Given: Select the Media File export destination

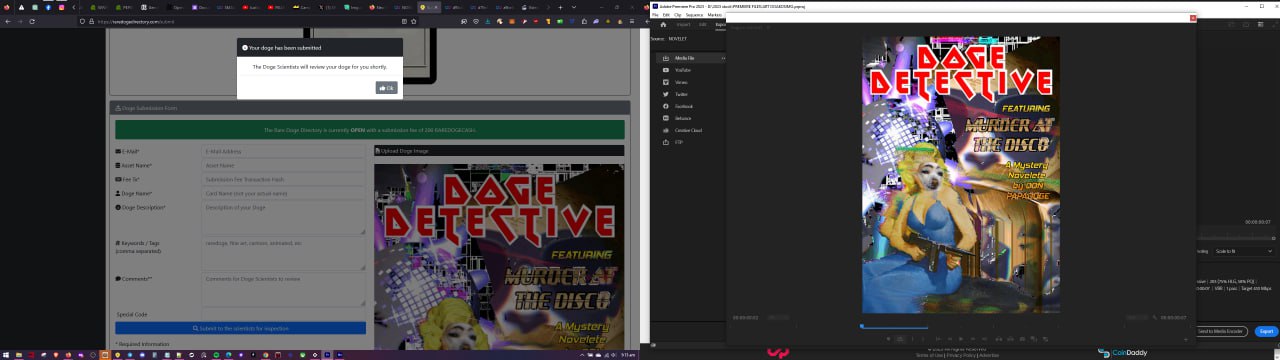Looking at the screenshot, I should (x=685, y=58).
